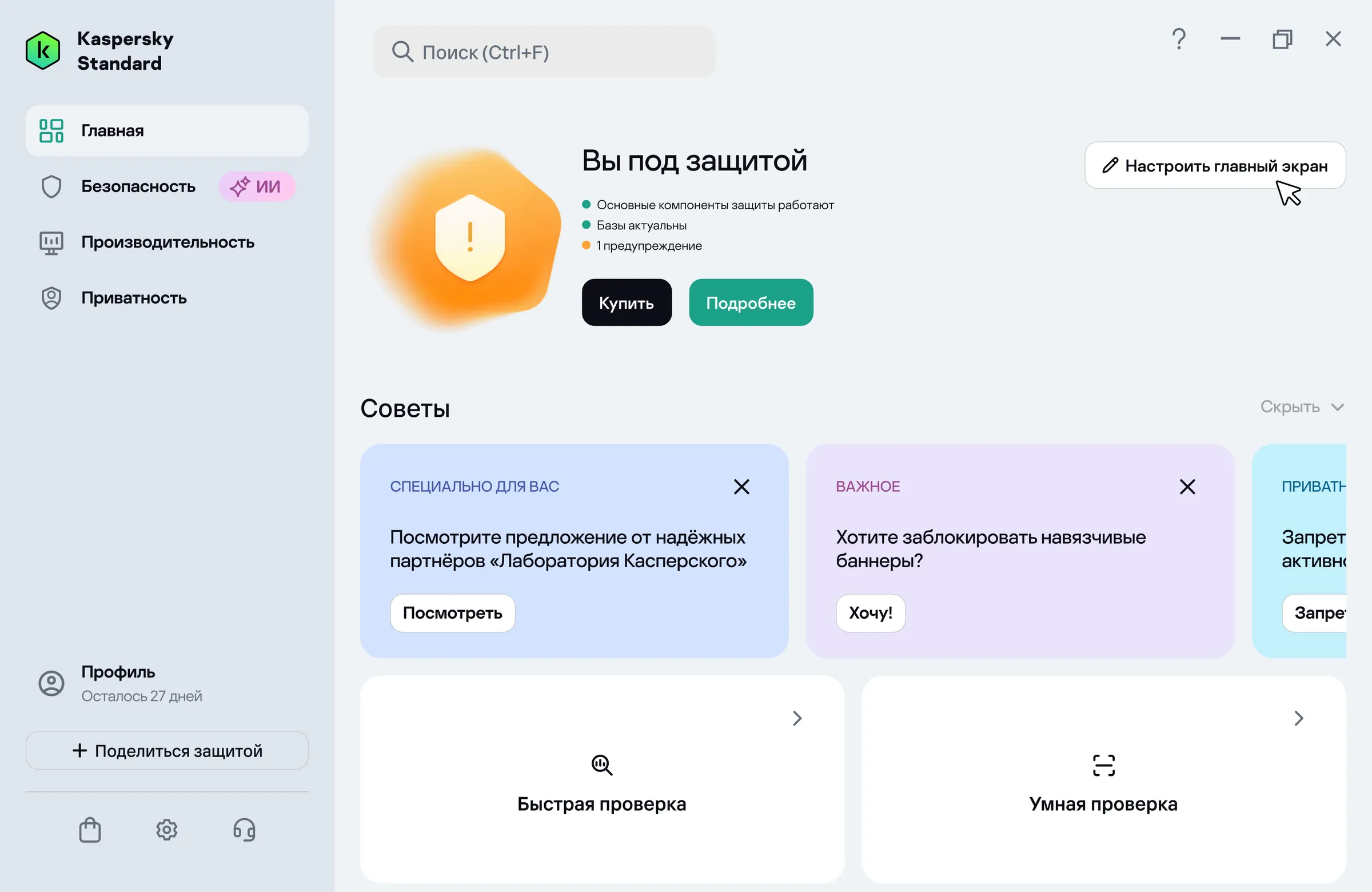
Task: Click the Посмотреть button
Action: [x=453, y=613]
